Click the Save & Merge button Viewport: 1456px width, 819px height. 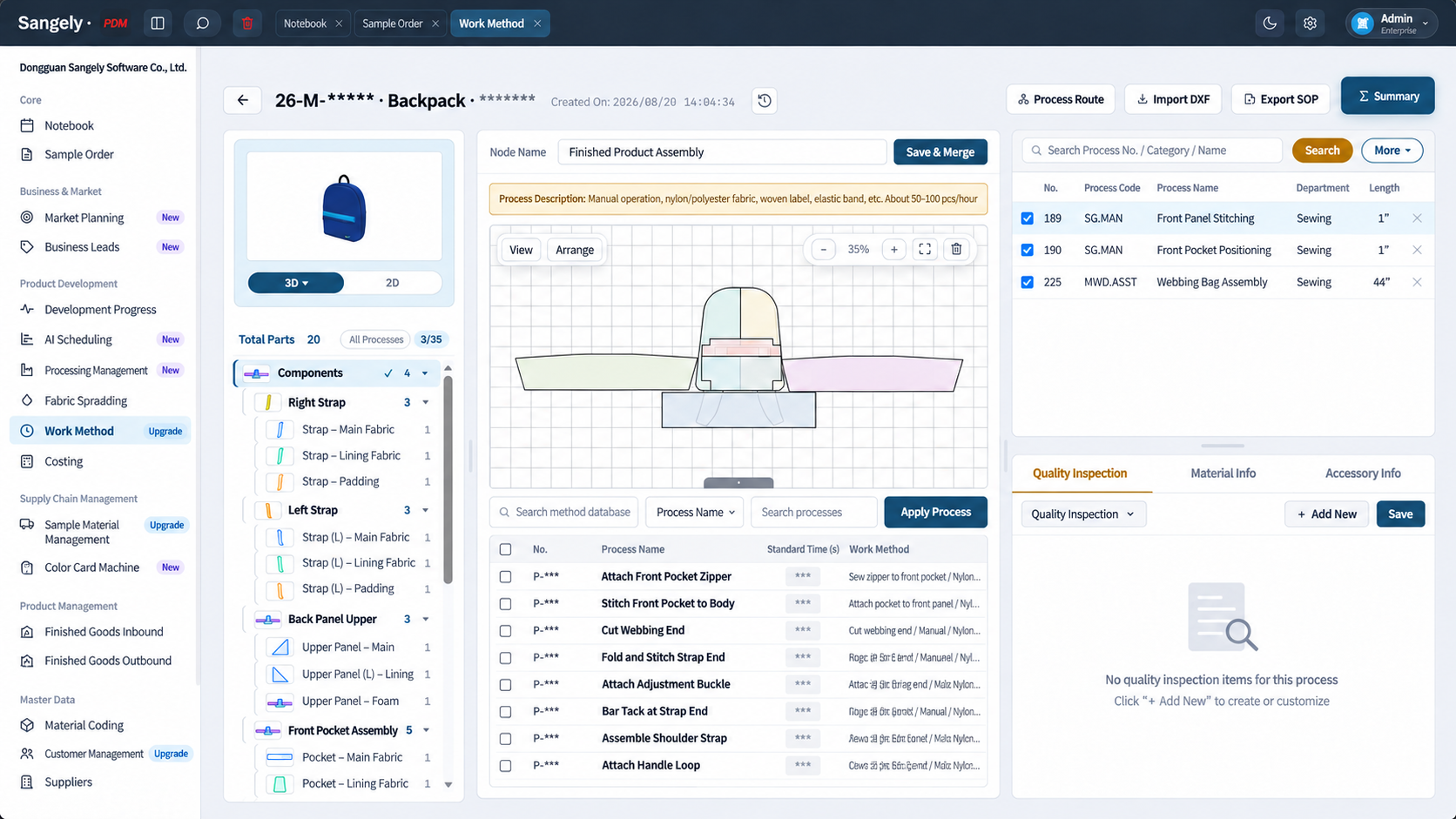[940, 152]
